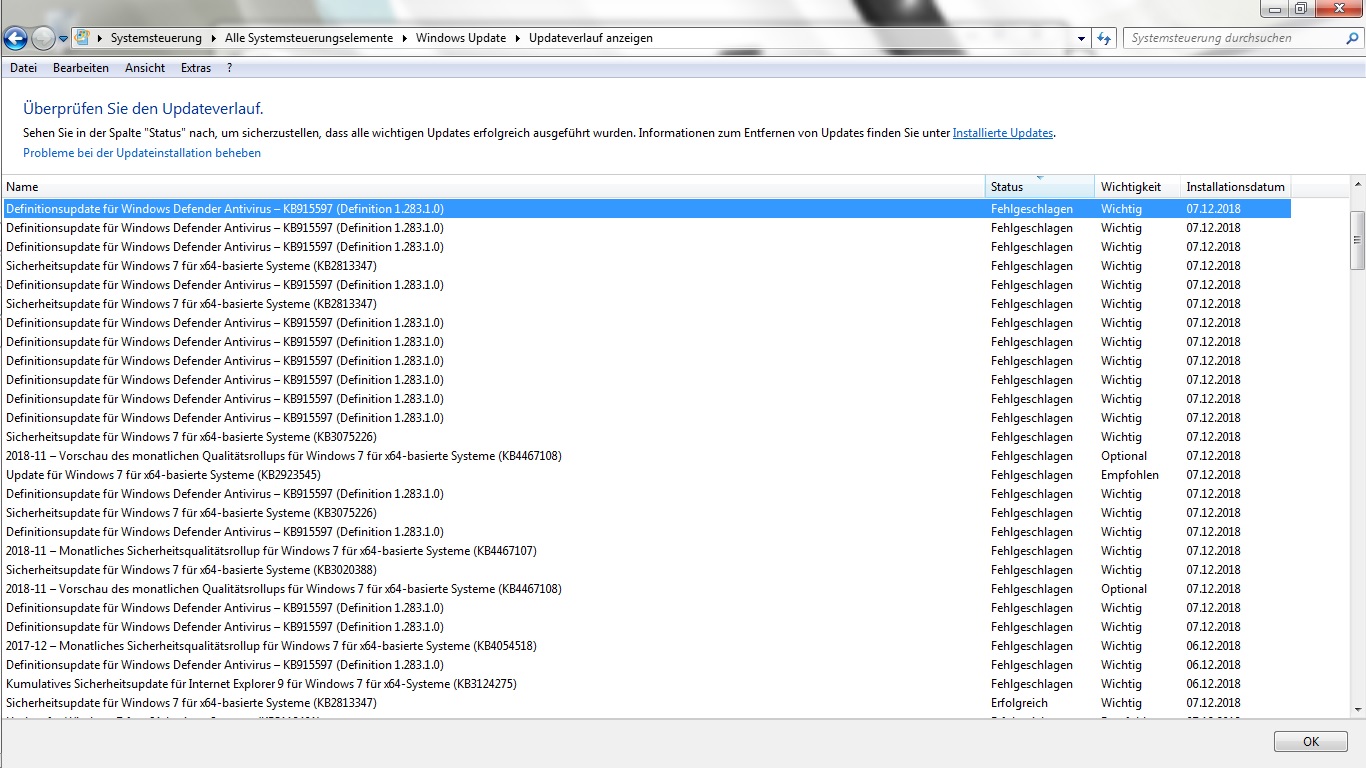The height and width of the screenshot is (768, 1366).
Task: Click Fehlgeschlagen status of KB4467107 row
Action: tap(1032, 551)
